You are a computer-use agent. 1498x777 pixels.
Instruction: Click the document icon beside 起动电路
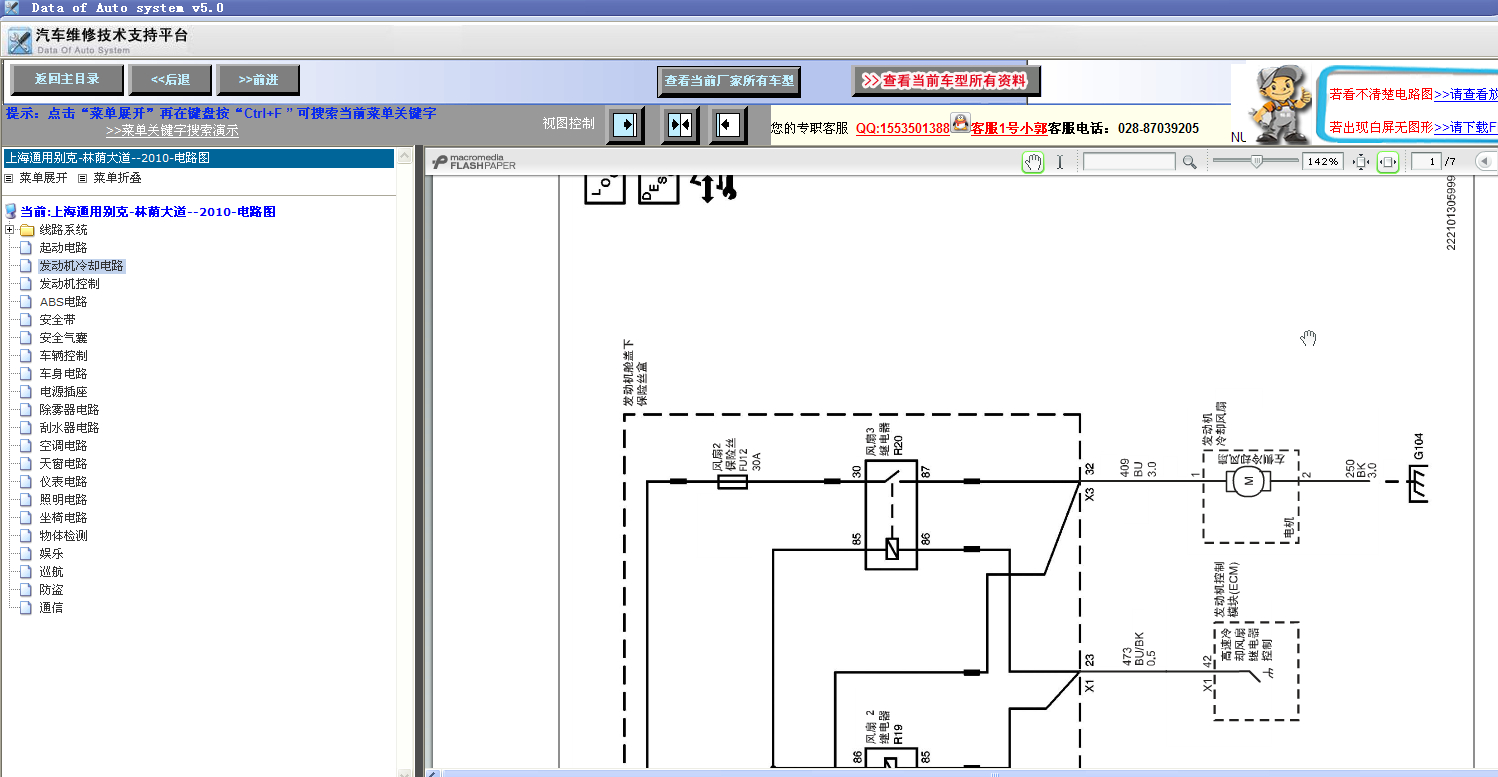click(x=27, y=248)
